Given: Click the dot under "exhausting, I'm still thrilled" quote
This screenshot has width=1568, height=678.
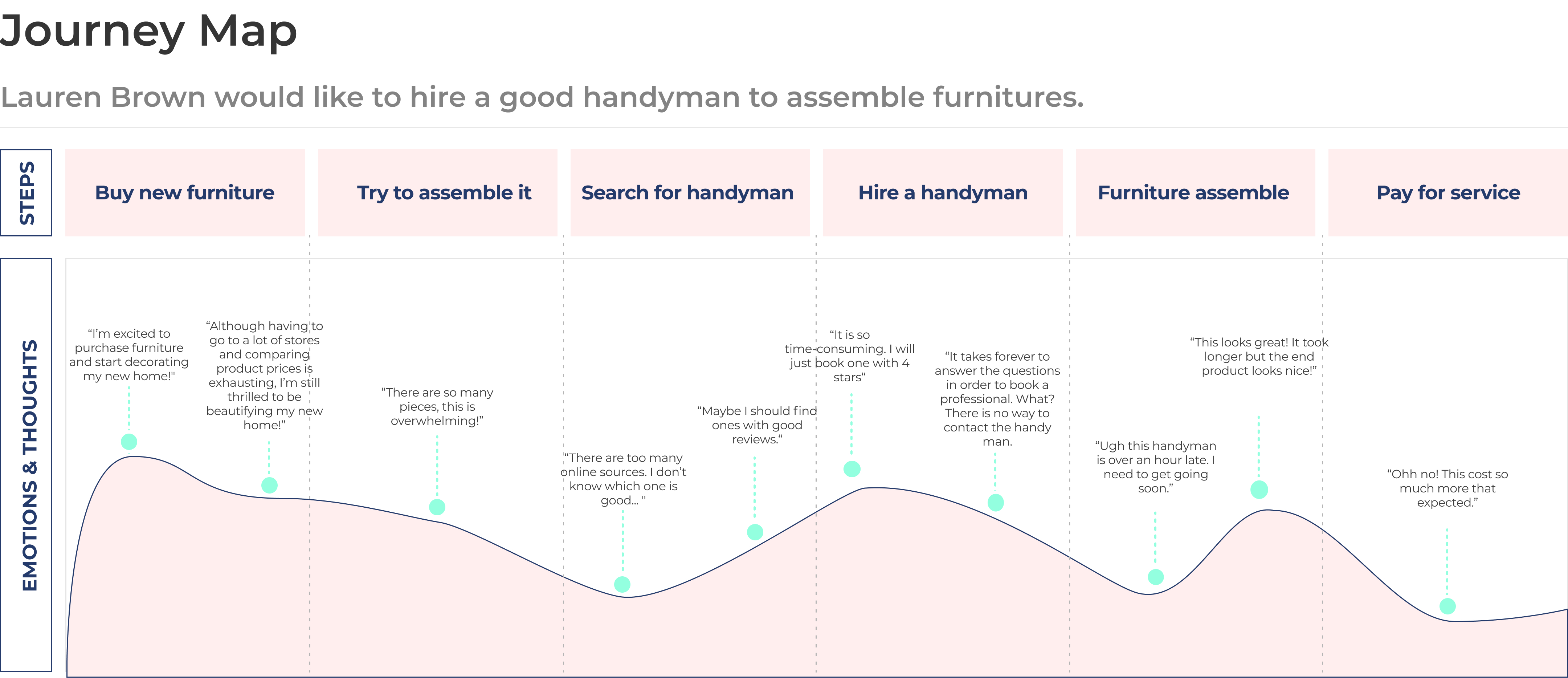Looking at the screenshot, I should coord(269,485).
